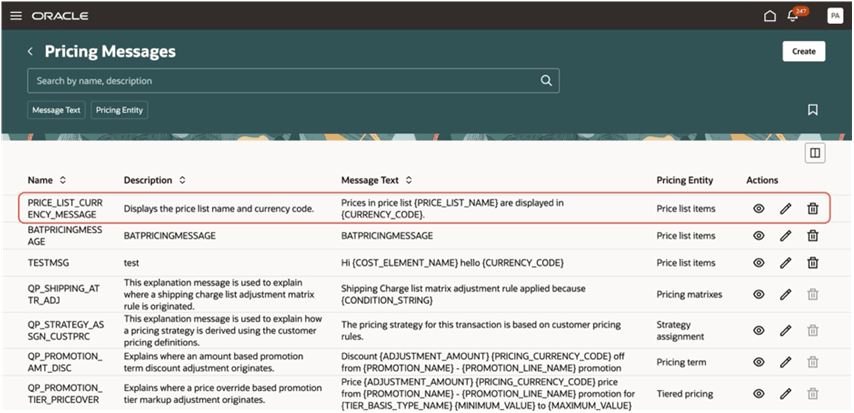Select the BATPRICINGMESSAGE name cell
The height and width of the screenshot is (413, 854).
click(x=65, y=235)
